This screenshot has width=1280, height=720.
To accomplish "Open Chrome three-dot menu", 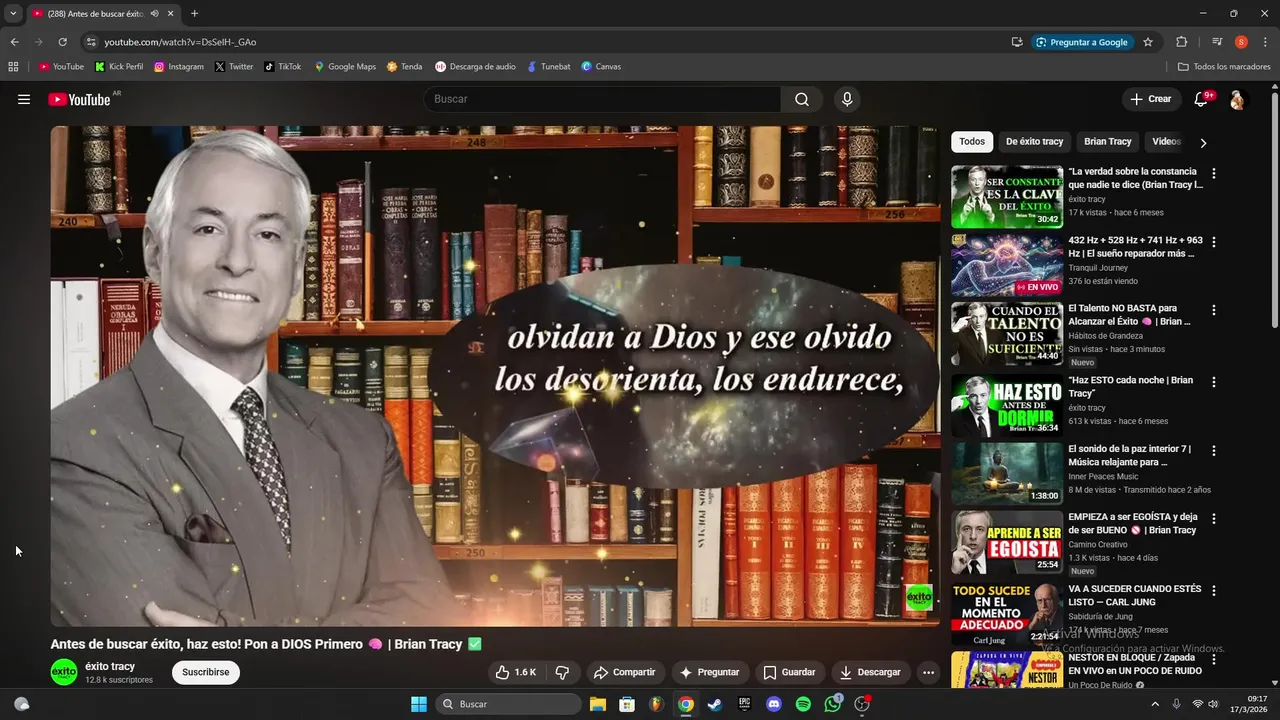I will 1263,42.
